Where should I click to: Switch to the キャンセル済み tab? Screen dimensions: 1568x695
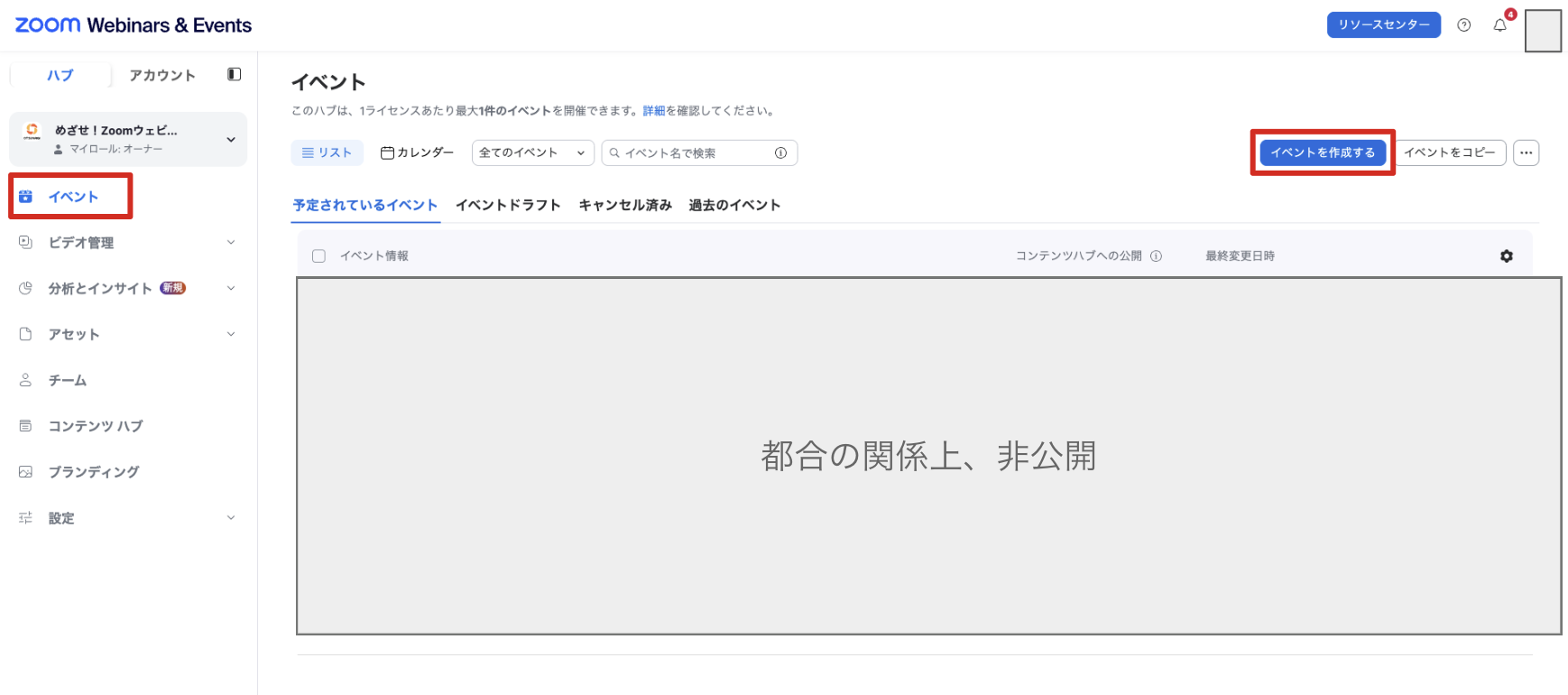pyautogui.click(x=625, y=205)
